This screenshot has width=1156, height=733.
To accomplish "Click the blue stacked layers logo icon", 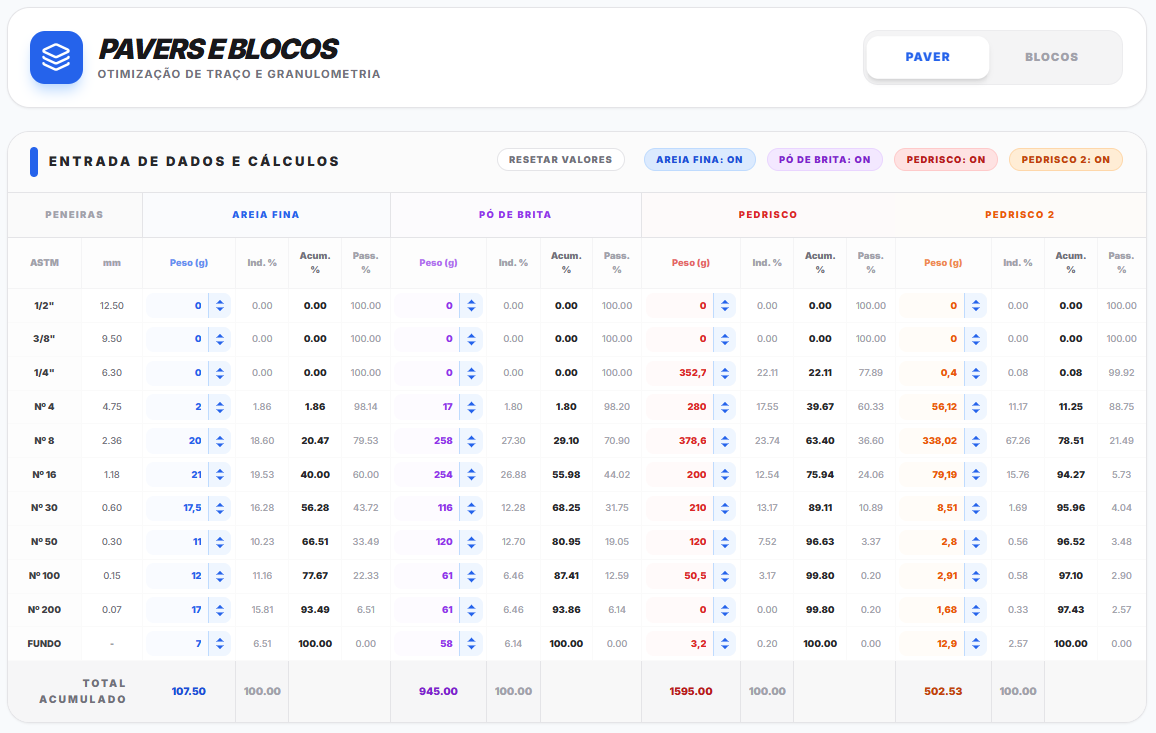I will pyautogui.click(x=56, y=57).
